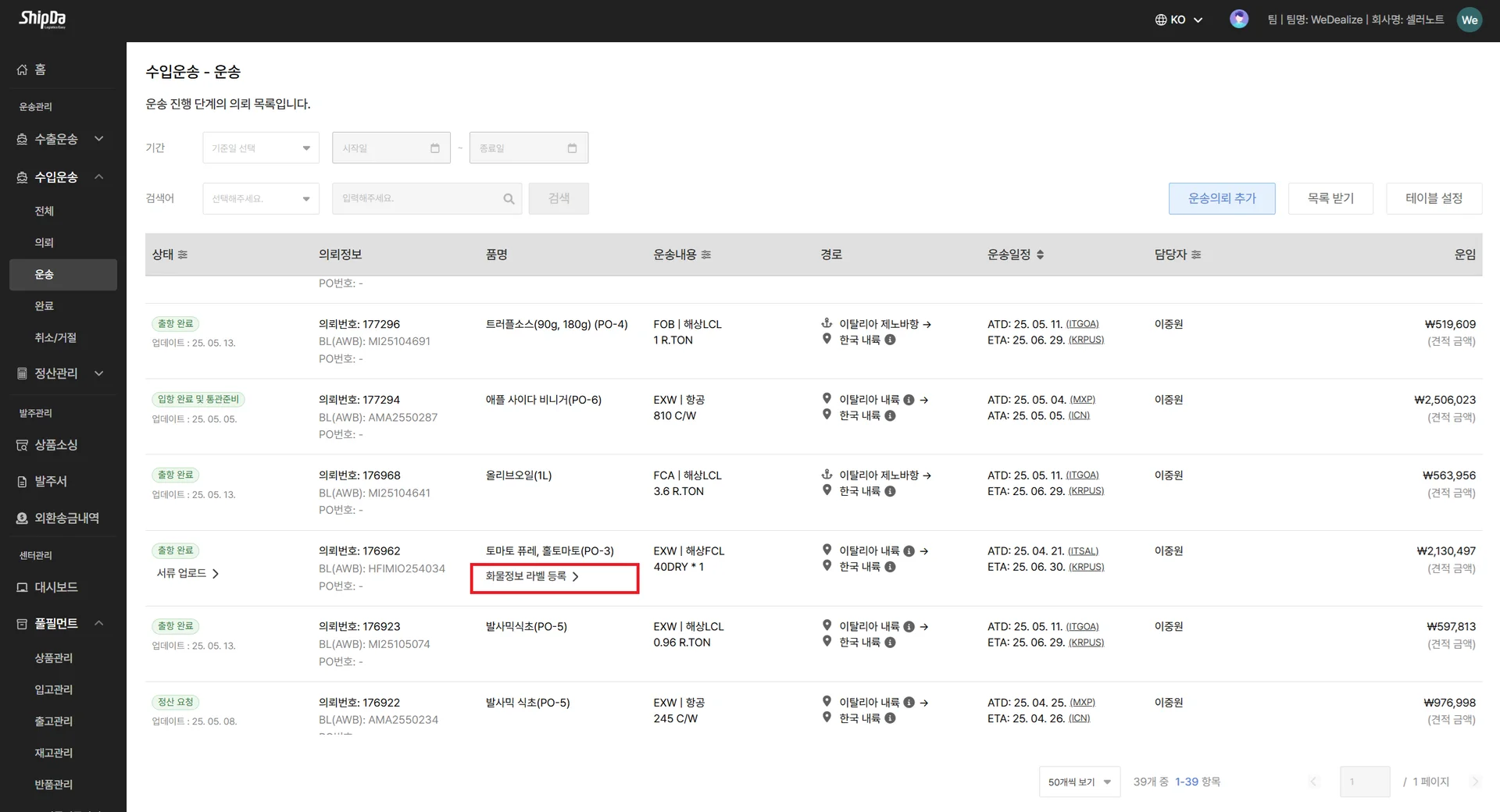This screenshot has width=1500, height=812.
Task: Open the 50개씩 보기 page size dropdown
Action: click(x=1079, y=782)
